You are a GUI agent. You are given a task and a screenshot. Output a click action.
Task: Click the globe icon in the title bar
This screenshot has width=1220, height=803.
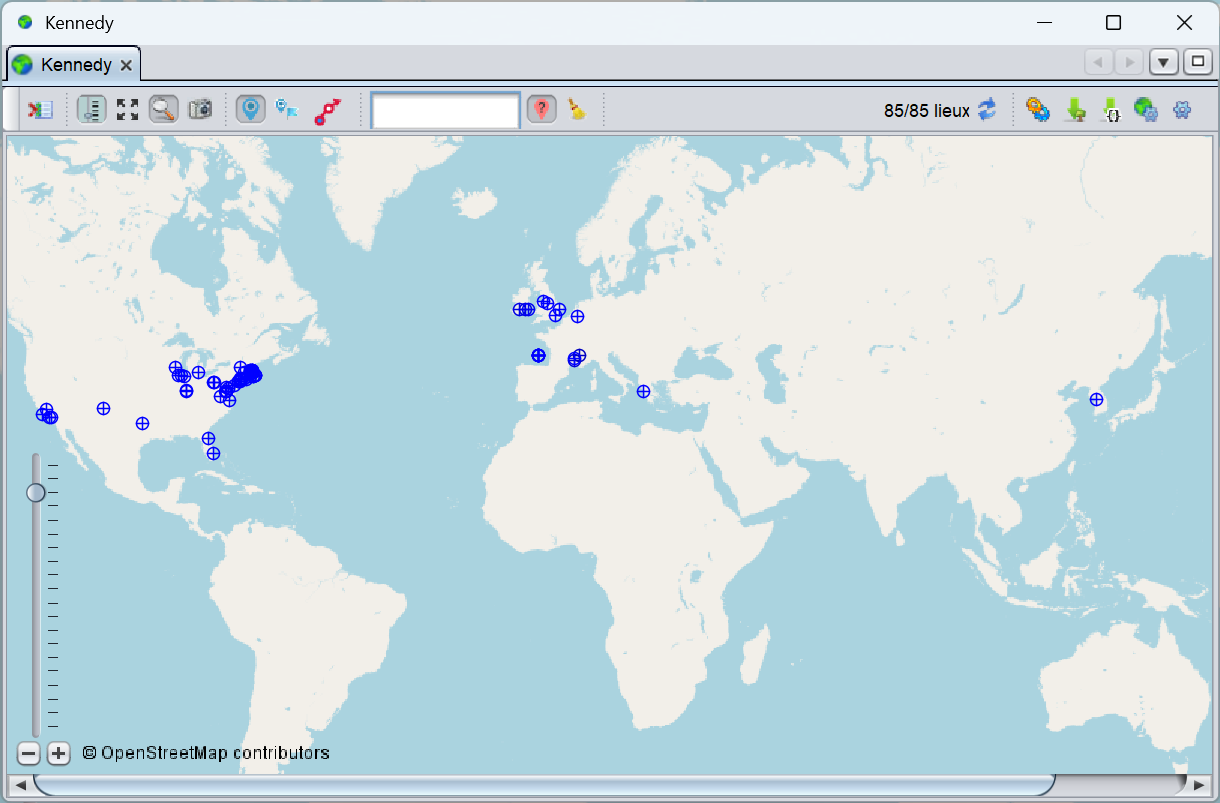pos(25,22)
